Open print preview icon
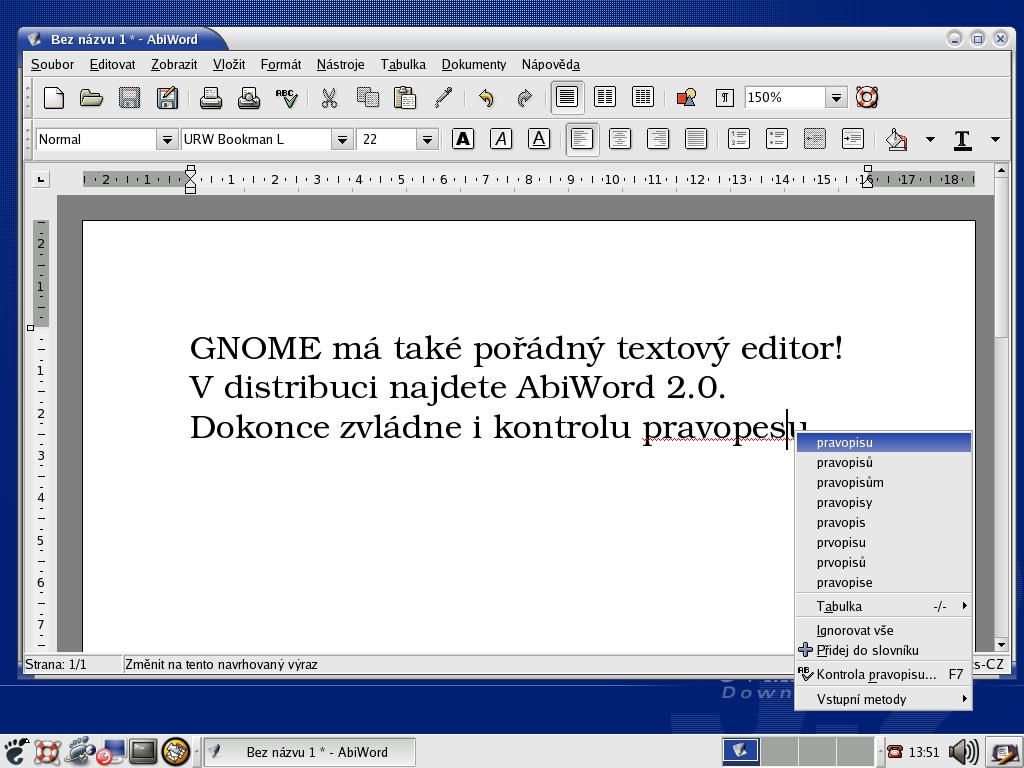Image resolution: width=1024 pixels, height=768 pixels. [x=249, y=98]
